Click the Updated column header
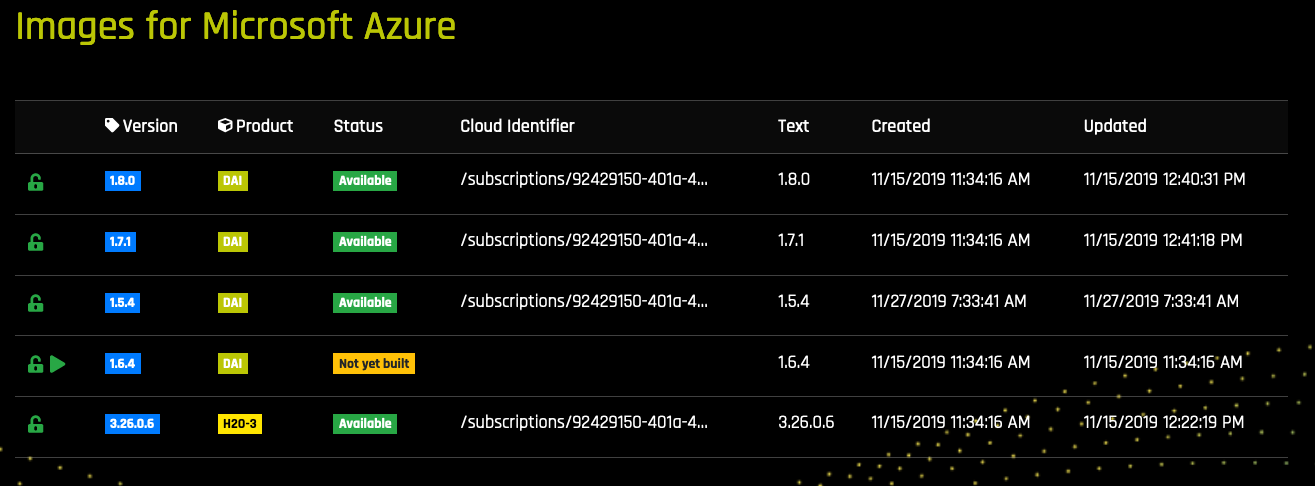This screenshot has height=486, width=1315. [1115, 126]
